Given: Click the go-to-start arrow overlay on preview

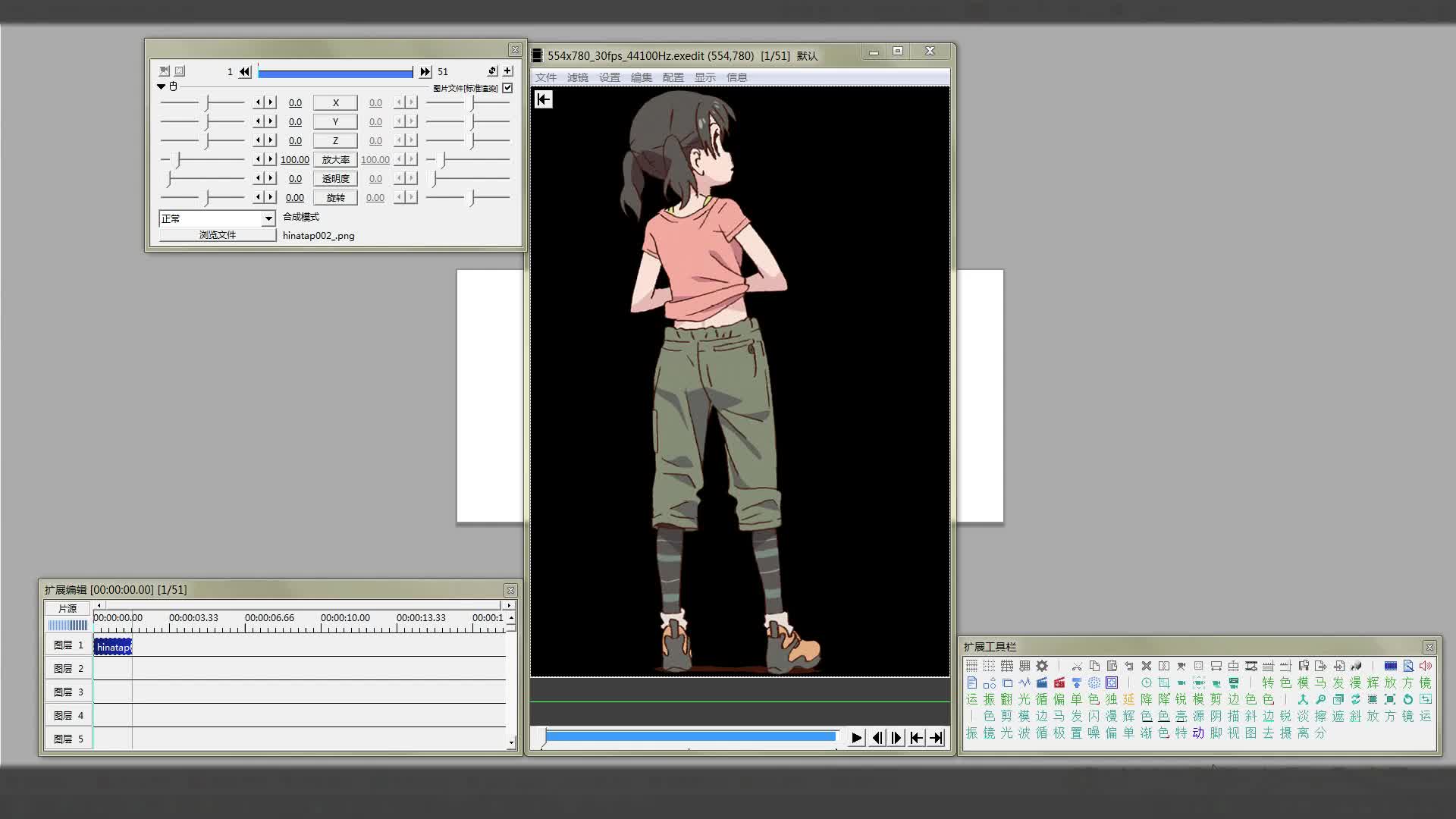Looking at the screenshot, I should click(544, 99).
